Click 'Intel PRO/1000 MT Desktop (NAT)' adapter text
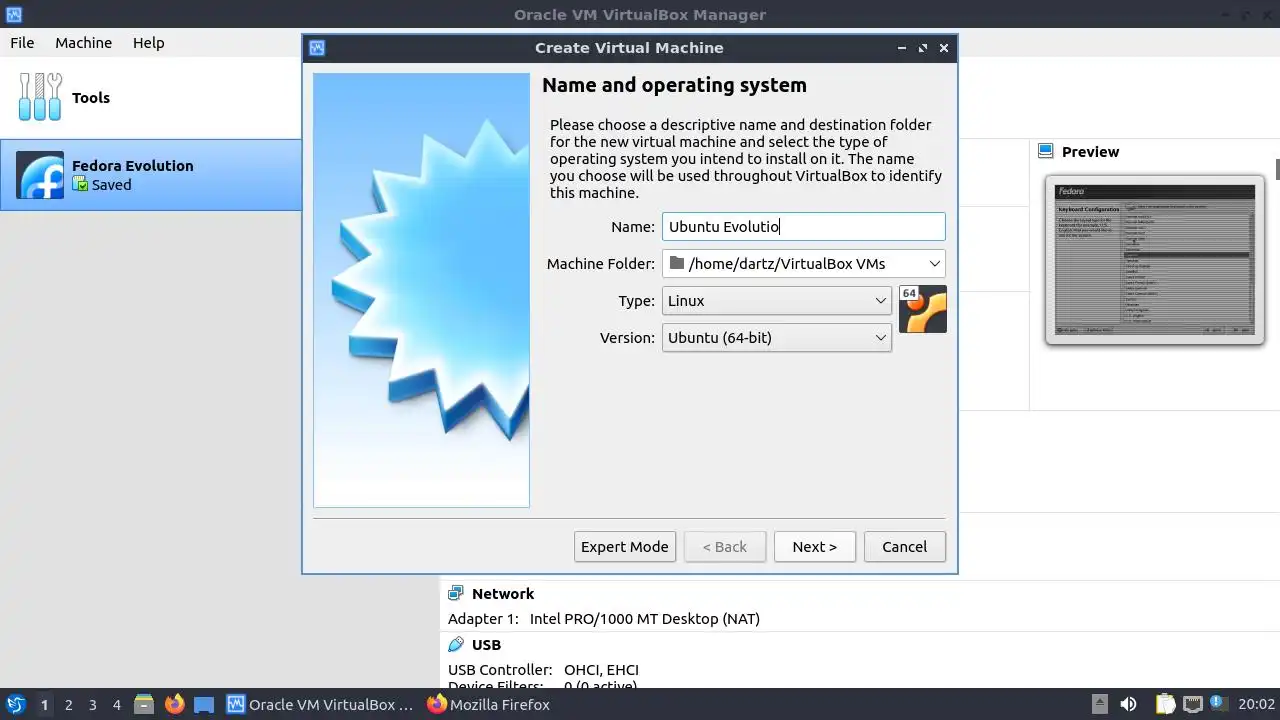The image size is (1280, 720). (645, 619)
